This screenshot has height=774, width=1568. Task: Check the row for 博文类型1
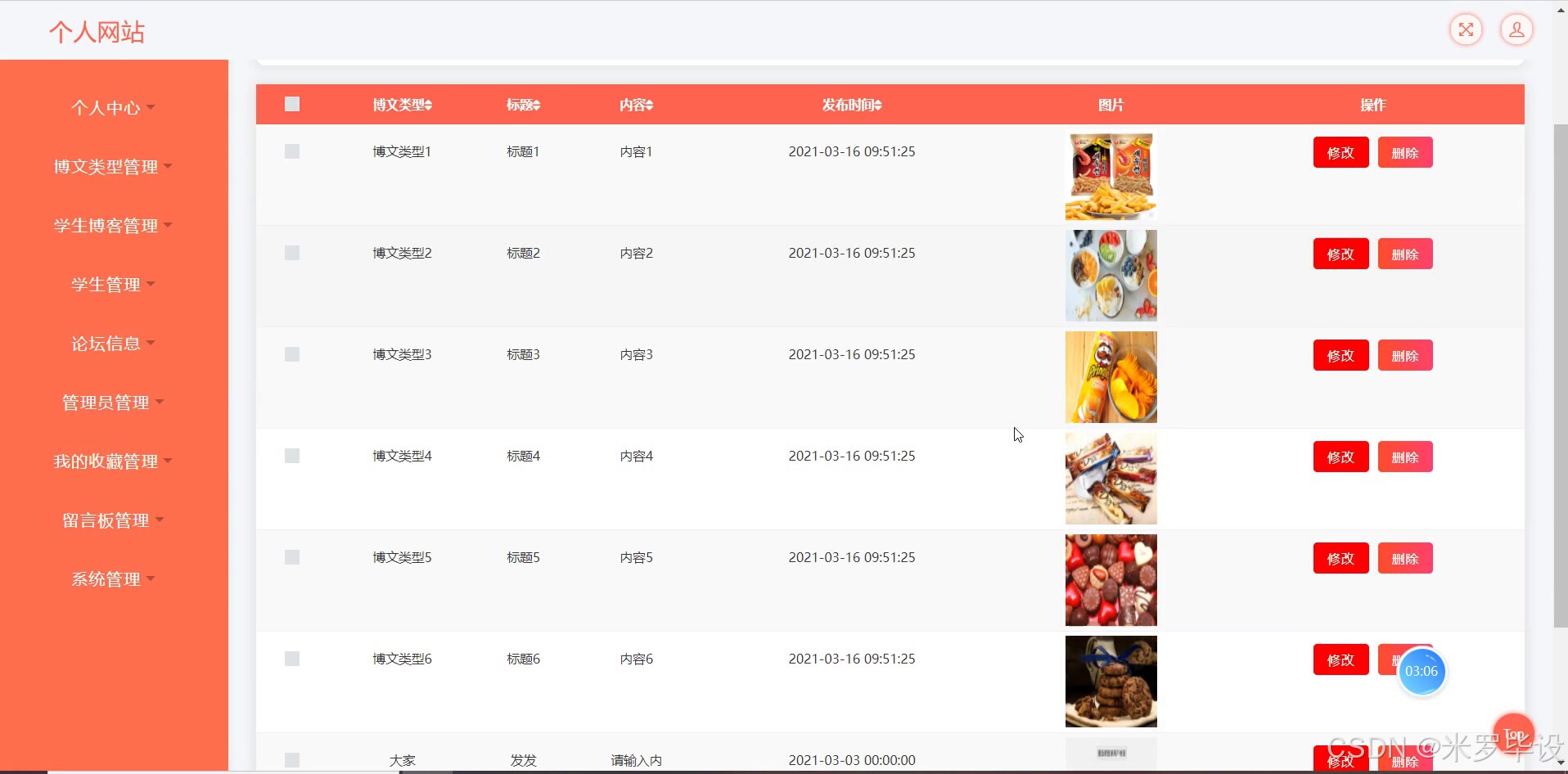coord(292,151)
